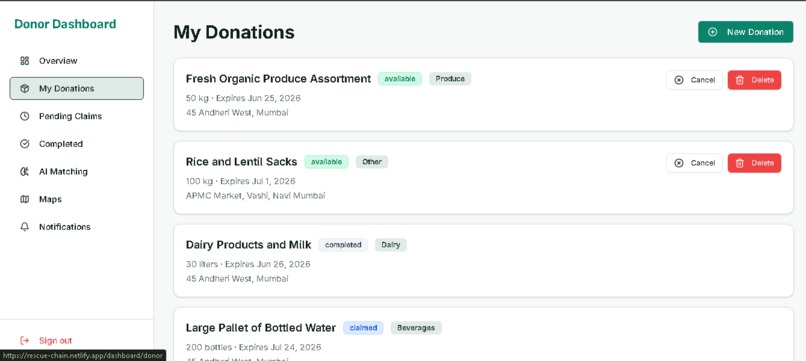The height and width of the screenshot is (361, 806).
Task: Click the Sign out arrow icon
Action: [x=25, y=340]
